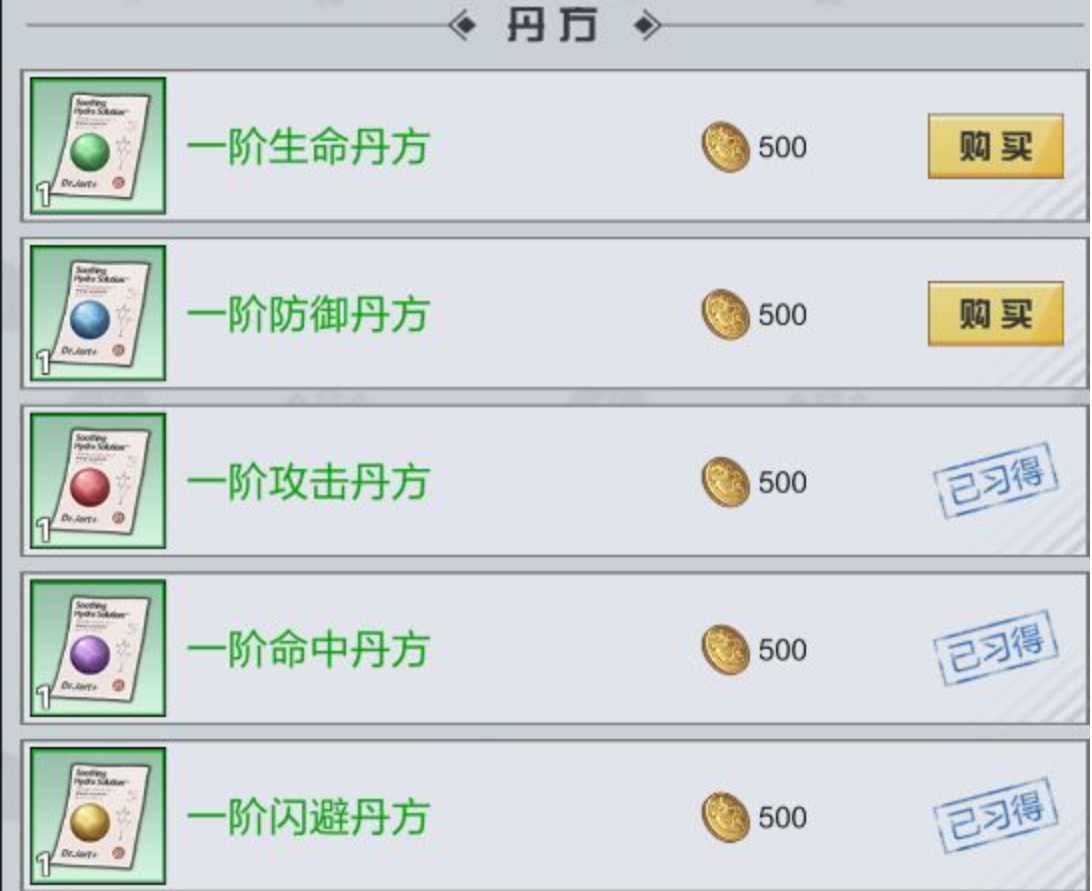Viewport: 1092px width, 891px height.
Task: Select the 一阶防御丹方 item name
Action: (x=309, y=315)
